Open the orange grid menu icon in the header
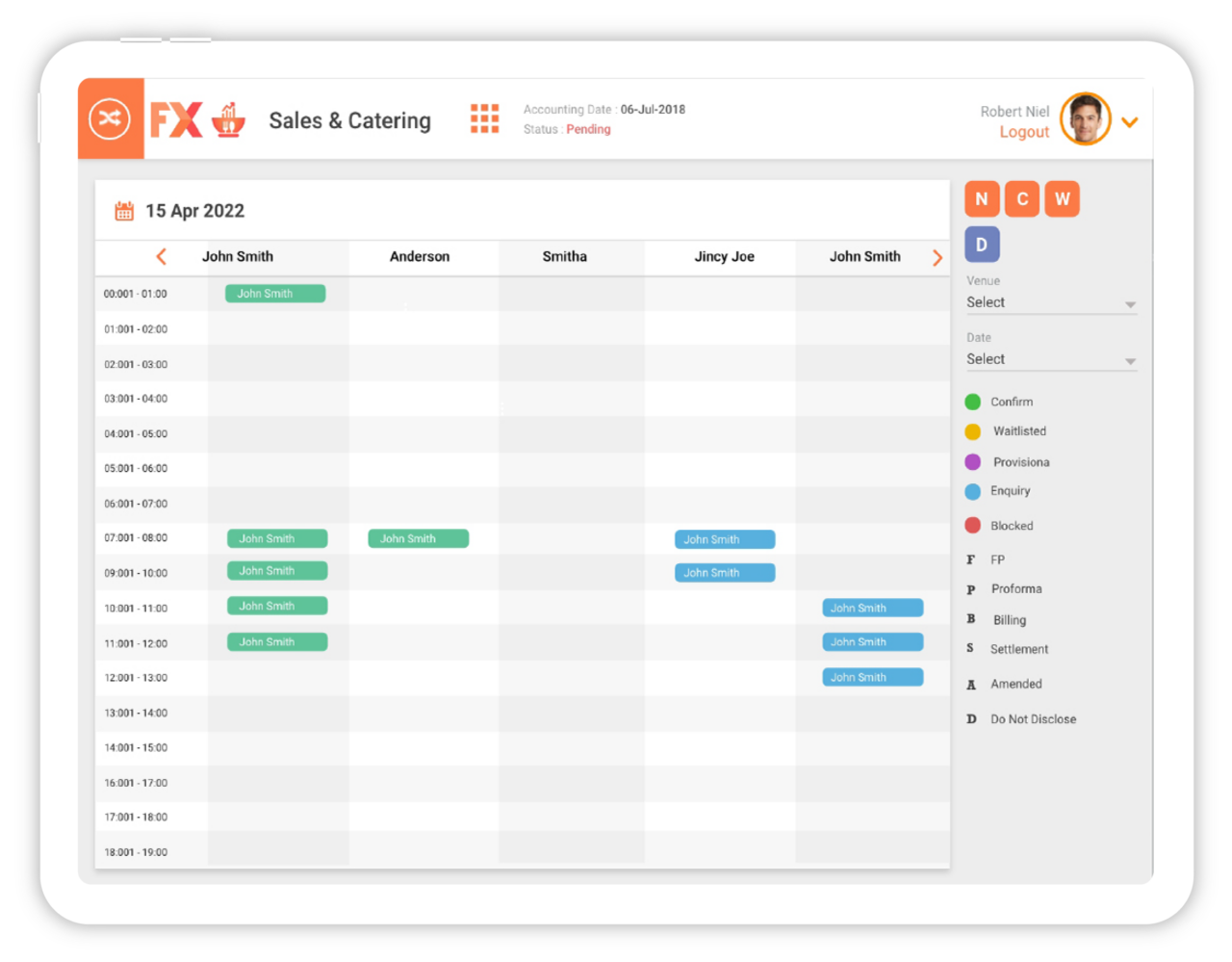The height and width of the screenshot is (962, 1232). 484,117
